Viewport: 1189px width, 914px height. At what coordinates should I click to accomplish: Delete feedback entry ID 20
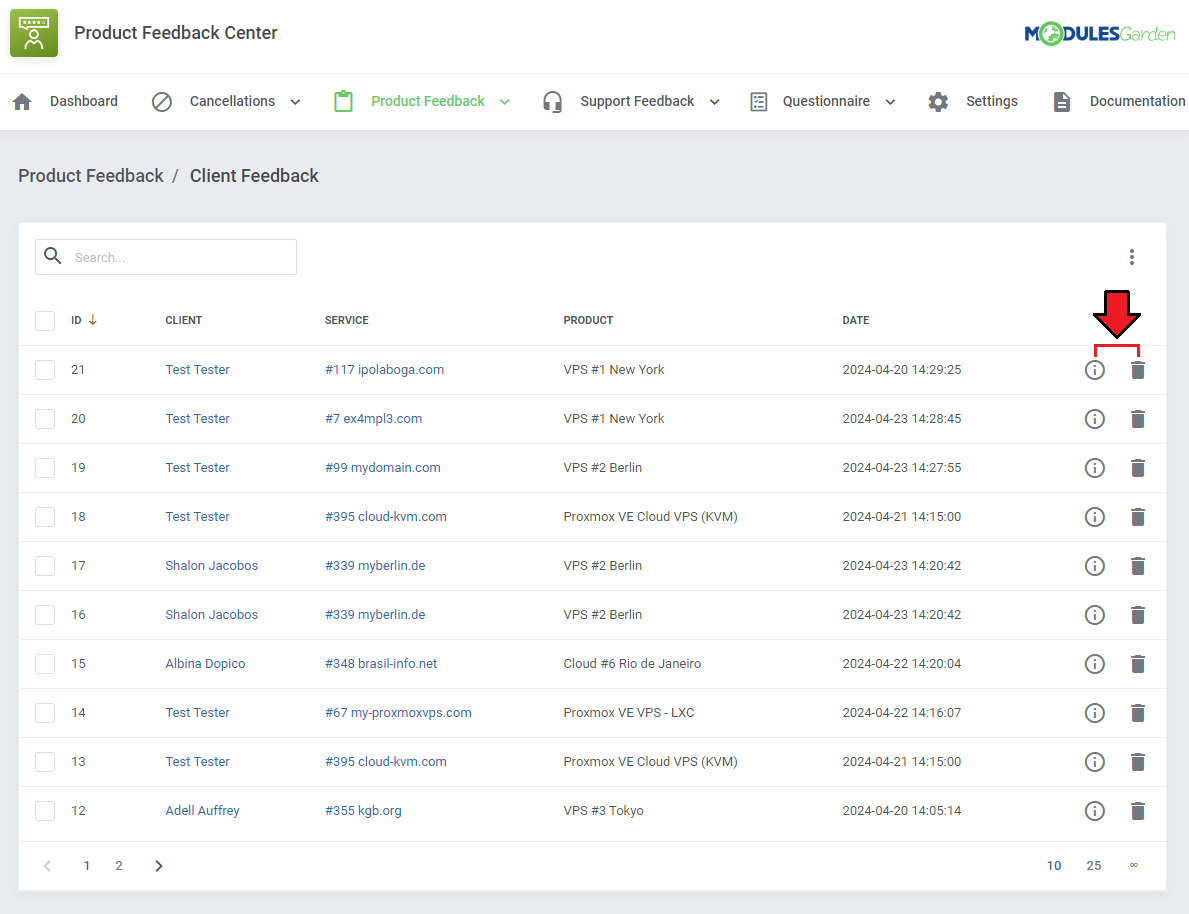click(x=1137, y=419)
